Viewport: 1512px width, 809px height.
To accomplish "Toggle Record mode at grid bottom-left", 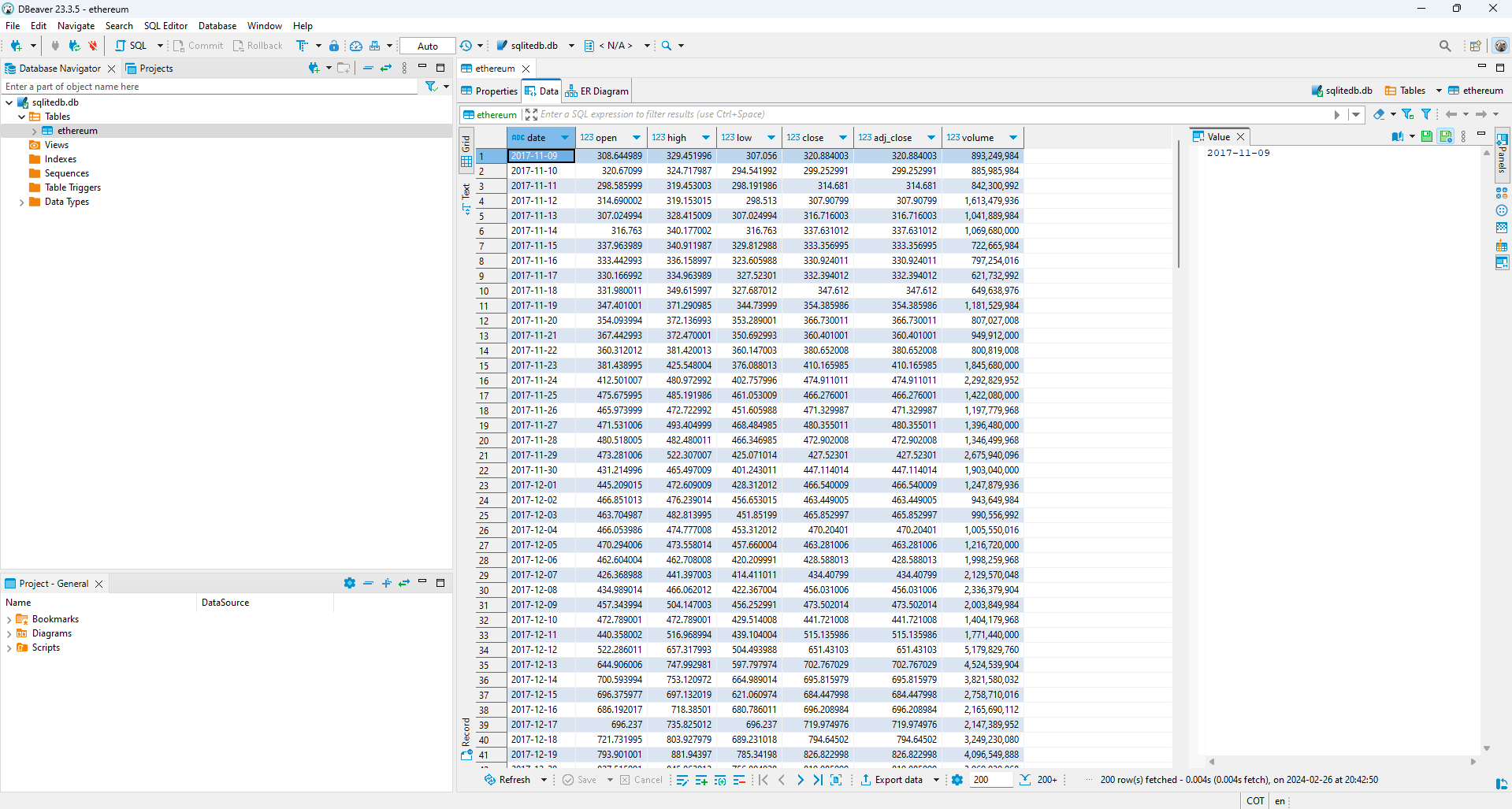I will 466,738.
